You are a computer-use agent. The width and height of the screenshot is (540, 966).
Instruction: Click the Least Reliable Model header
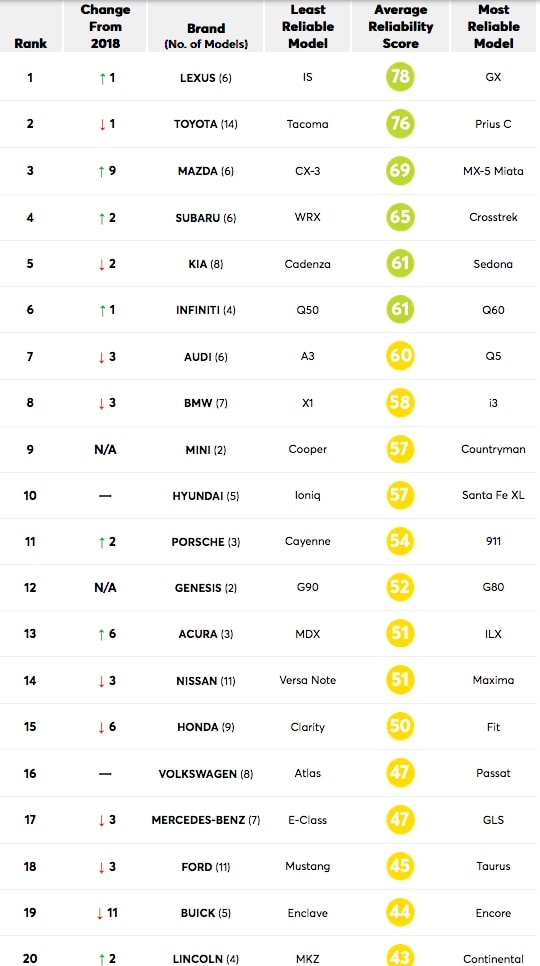(x=308, y=26)
